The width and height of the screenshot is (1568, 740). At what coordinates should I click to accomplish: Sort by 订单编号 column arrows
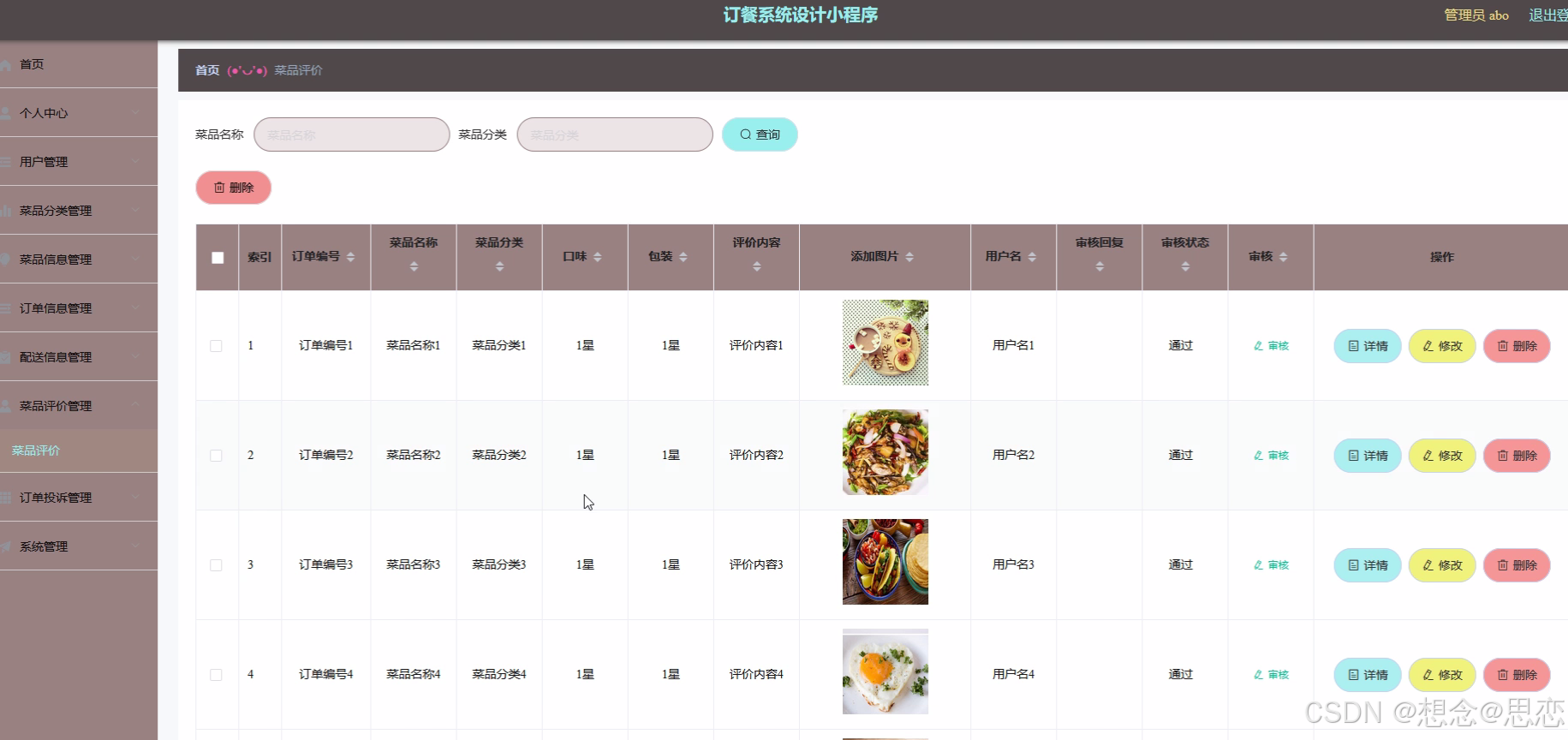point(350,257)
